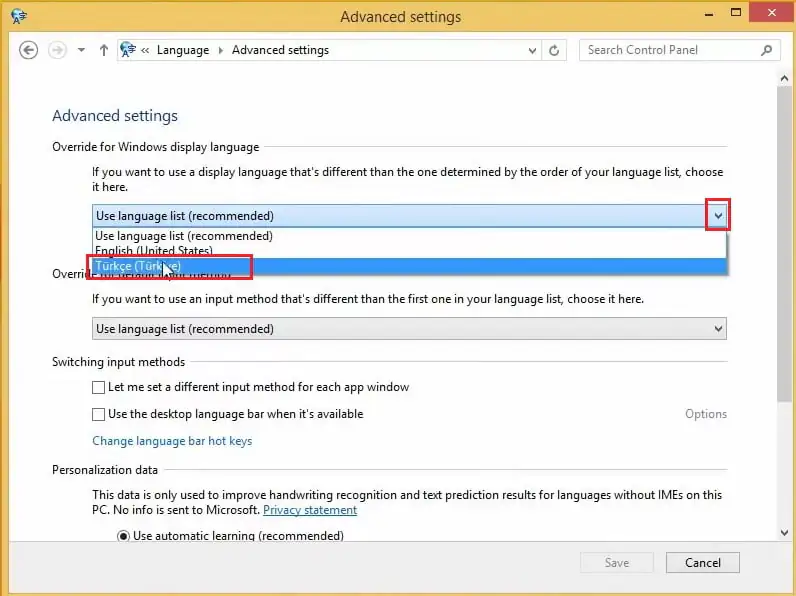796x596 pixels.
Task: Open the default input method dropdown
Action: coord(409,329)
